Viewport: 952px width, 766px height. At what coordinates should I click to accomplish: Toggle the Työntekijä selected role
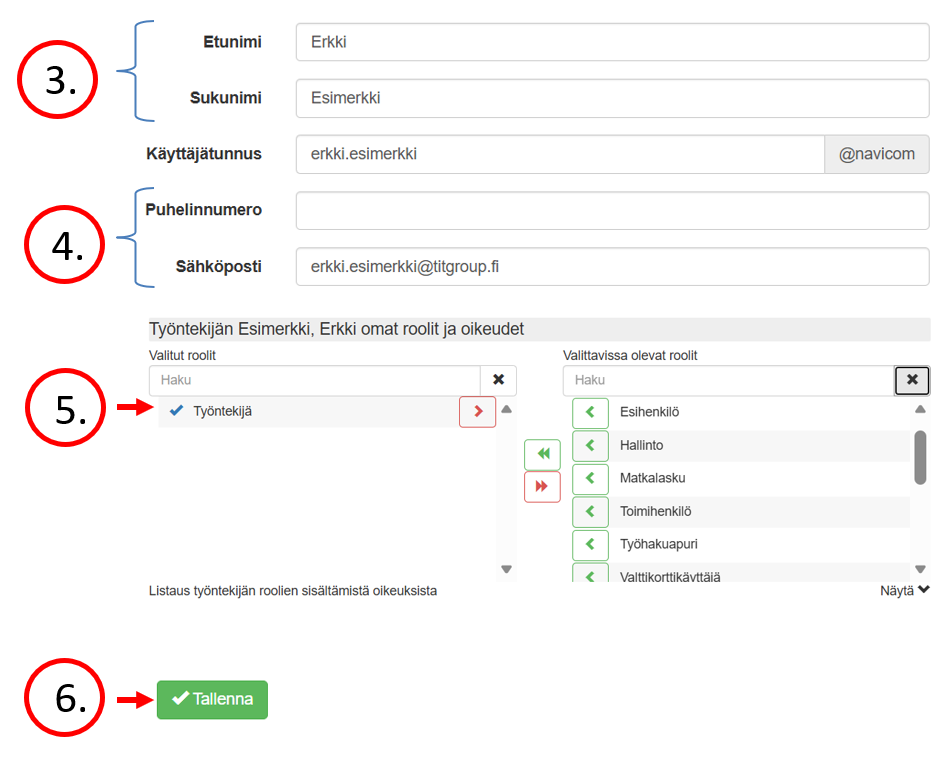click(x=220, y=411)
